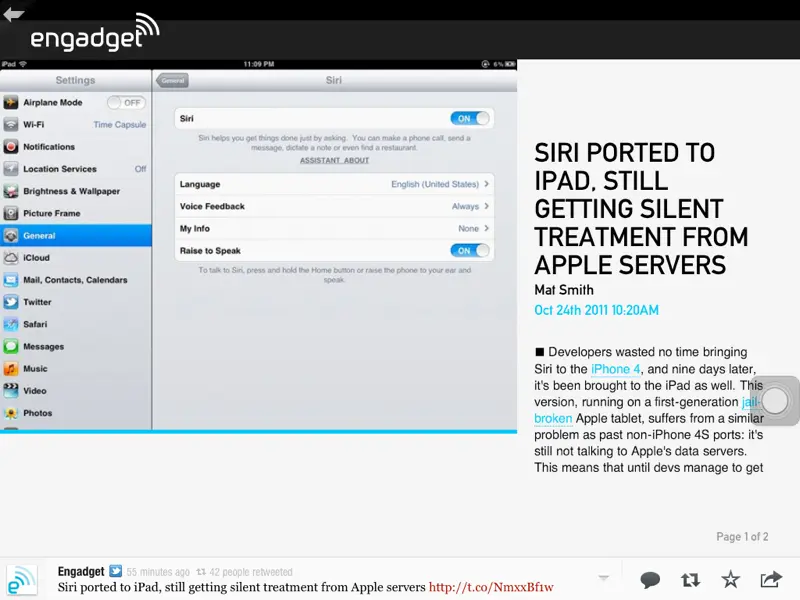800x600 pixels.
Task: Expand the tweet options down arrow
Action: (603, 578)
